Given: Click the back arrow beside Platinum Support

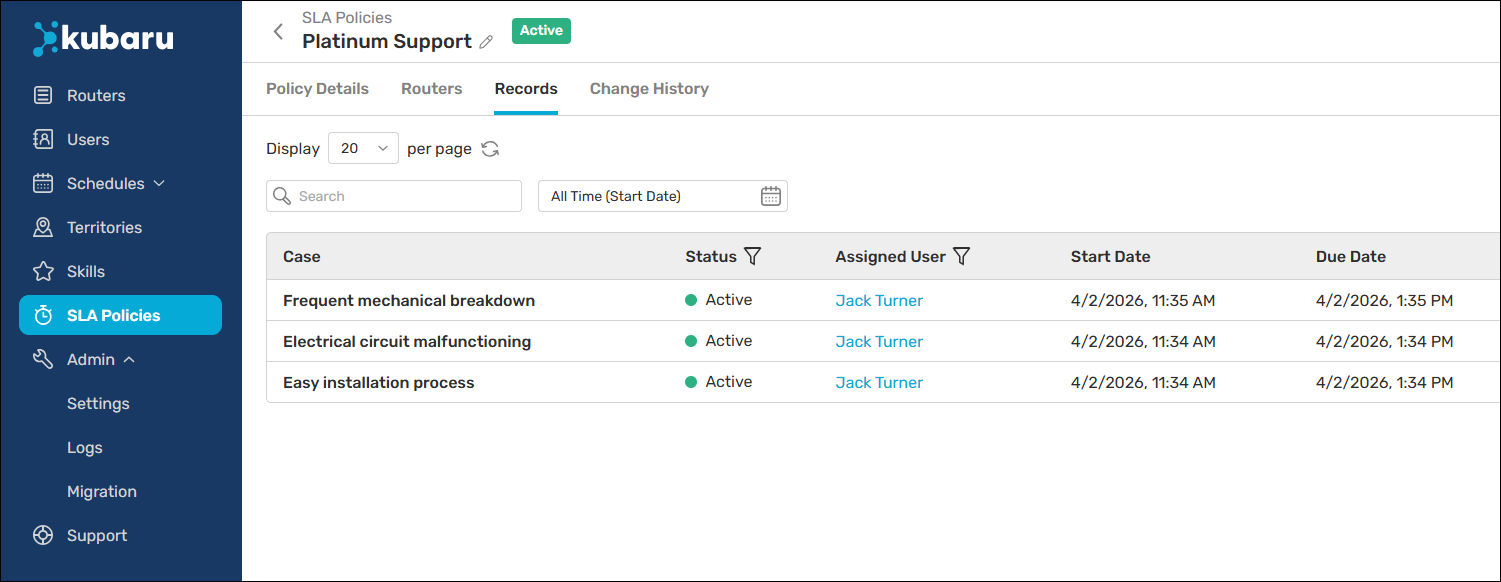Looking at the screenshot, I should (279, 32).
